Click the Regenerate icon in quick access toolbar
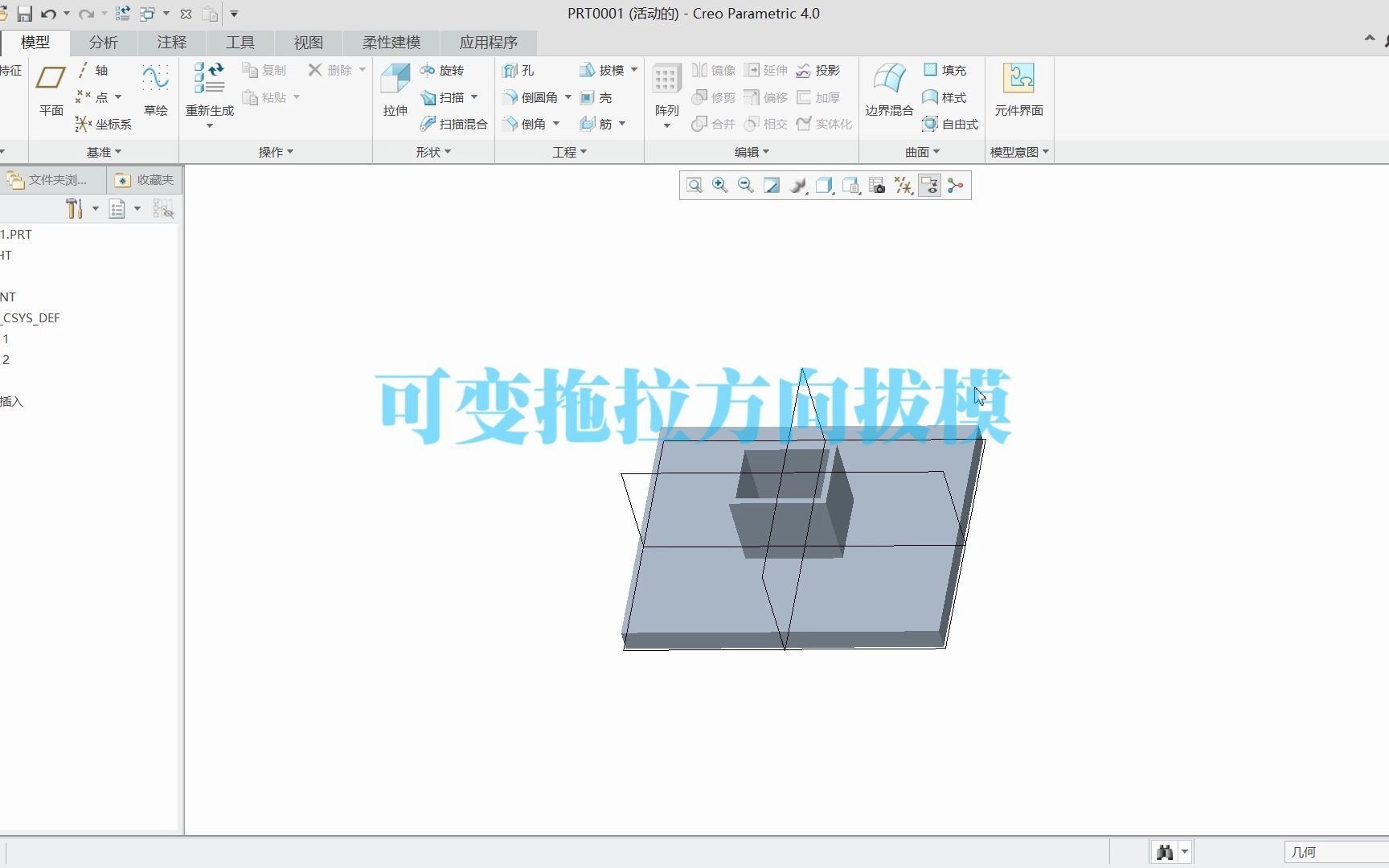The width and height of the screenshot is (1389, 868). coord(122,14)
